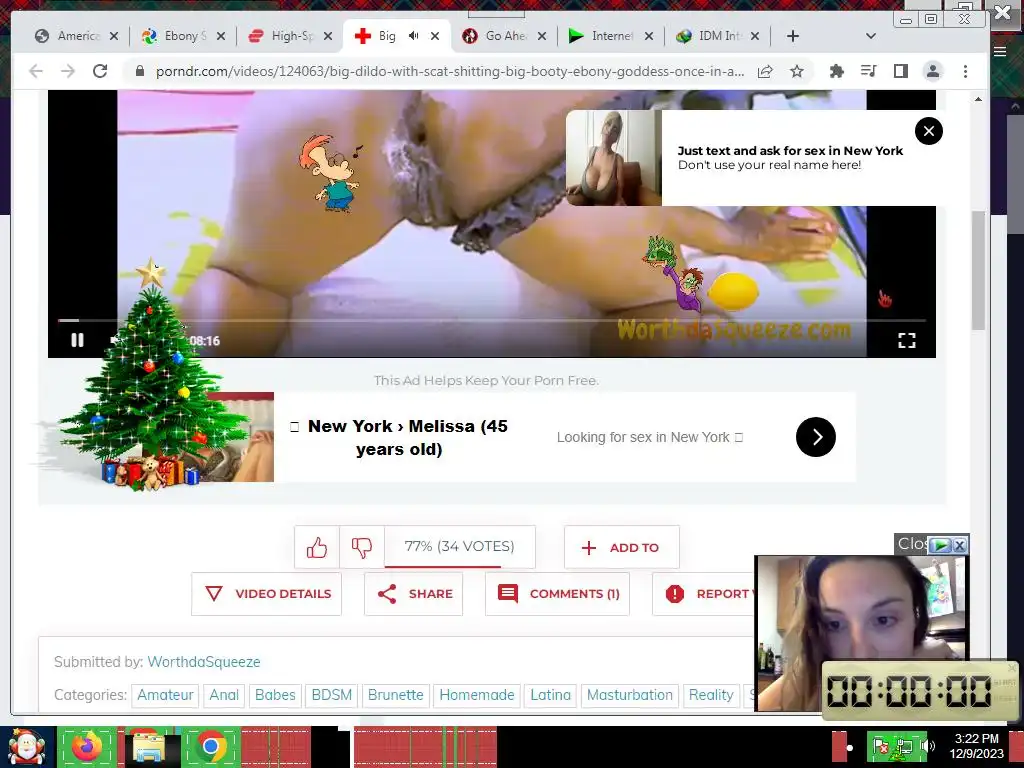Click the tray network icon
1024x768 pixels.
coord(905,746)
